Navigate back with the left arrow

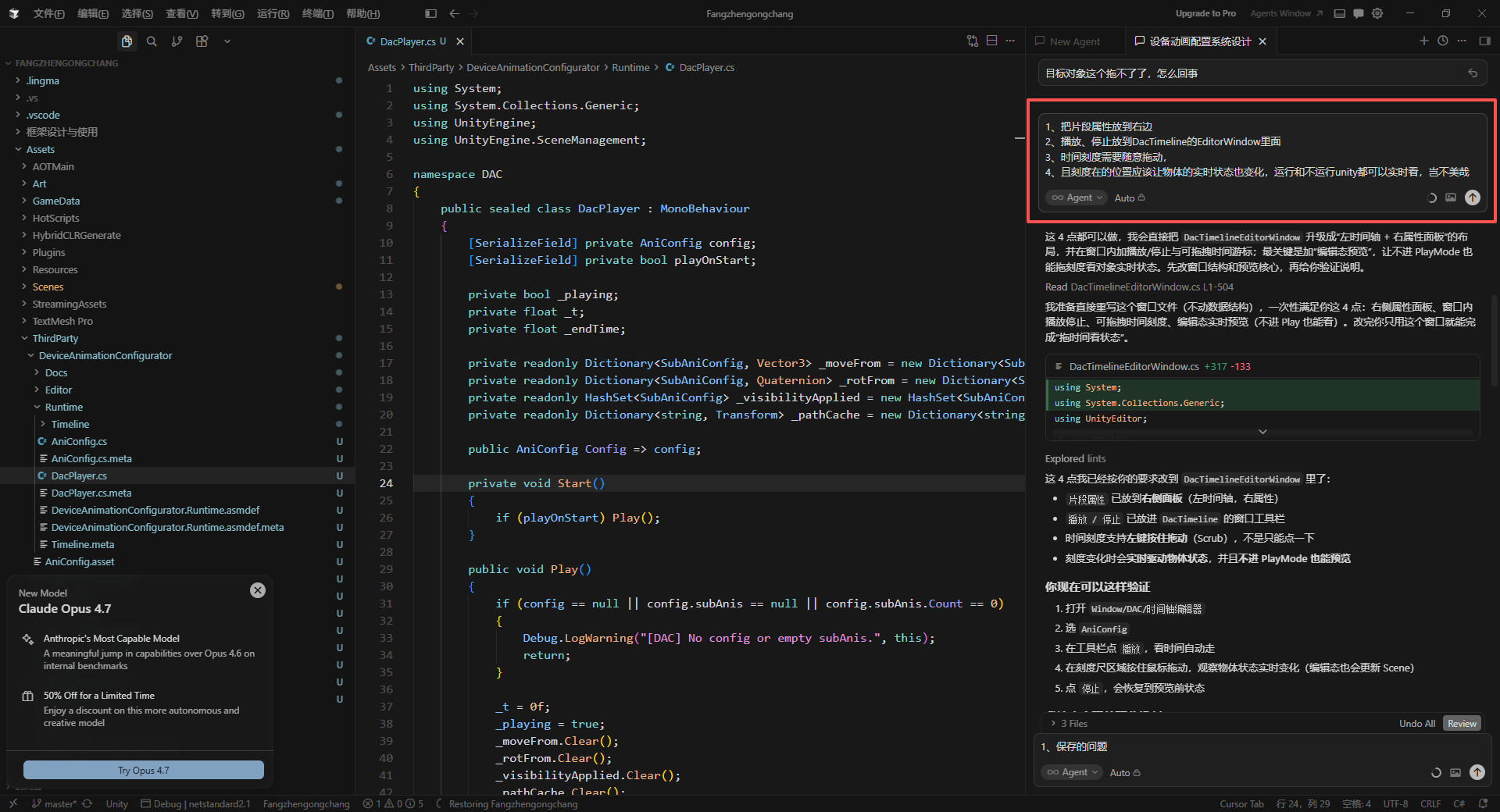point(455,13)
